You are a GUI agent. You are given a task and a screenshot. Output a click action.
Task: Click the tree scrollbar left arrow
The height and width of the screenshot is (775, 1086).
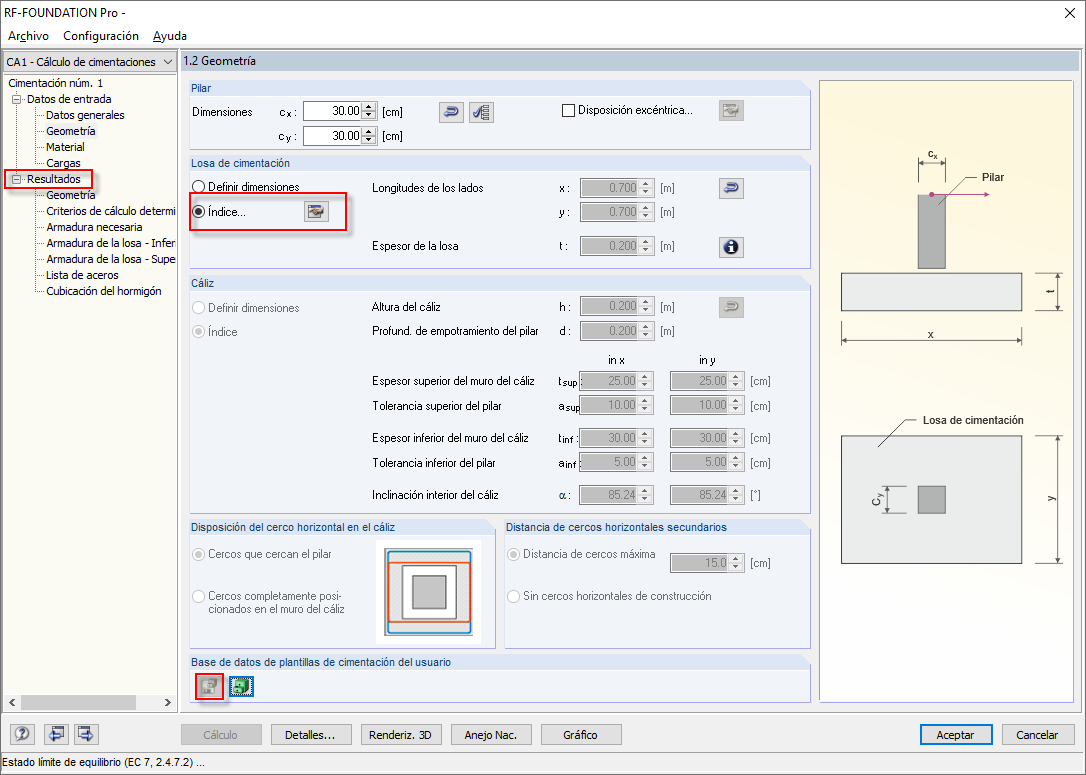pyautogui.click(x=12, y=702)
